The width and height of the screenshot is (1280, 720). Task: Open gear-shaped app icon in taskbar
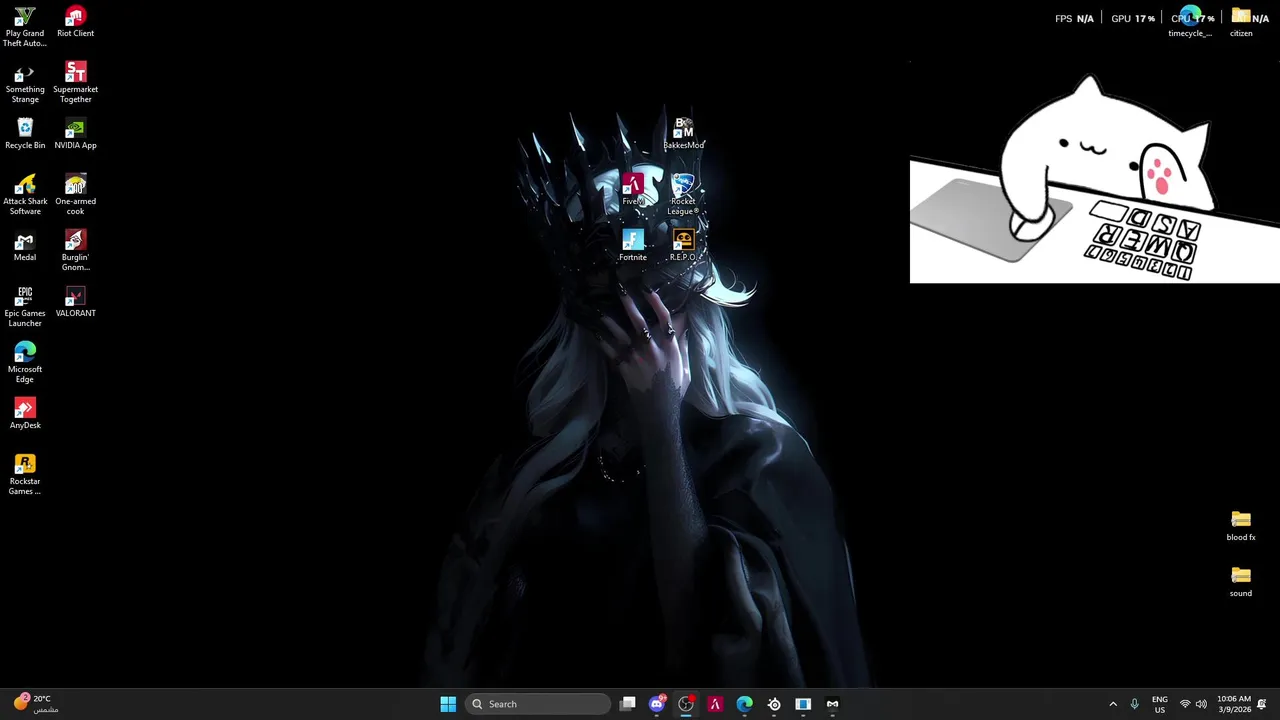774,704
